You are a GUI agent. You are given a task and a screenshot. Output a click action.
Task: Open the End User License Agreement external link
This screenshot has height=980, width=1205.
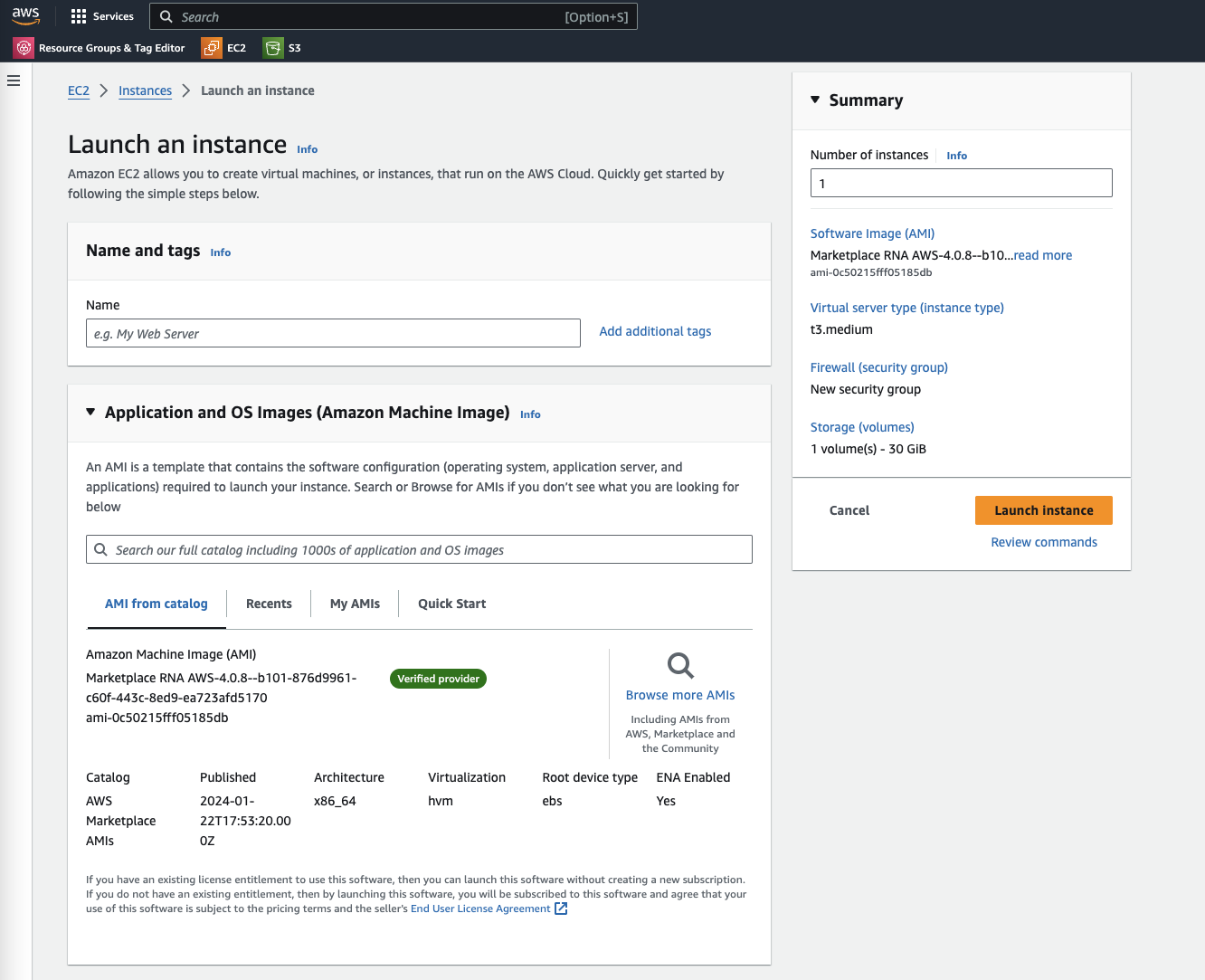(482, 908)
